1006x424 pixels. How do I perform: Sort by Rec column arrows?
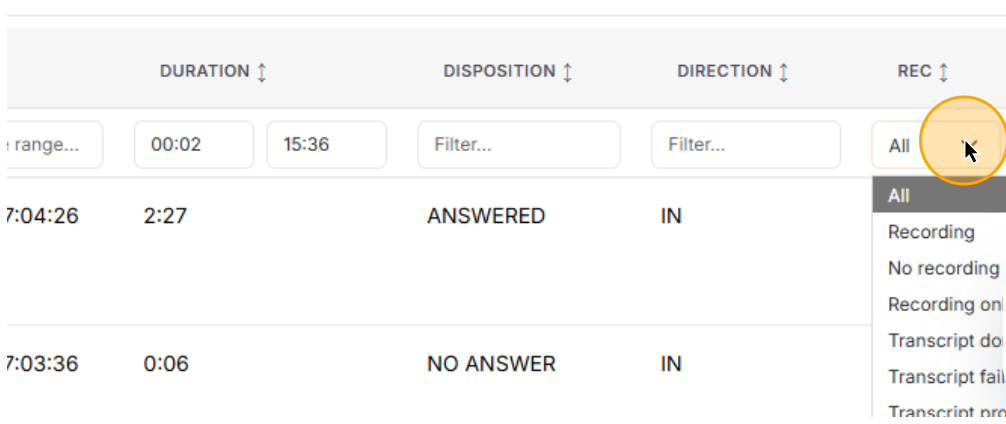[x=943, y=72]
